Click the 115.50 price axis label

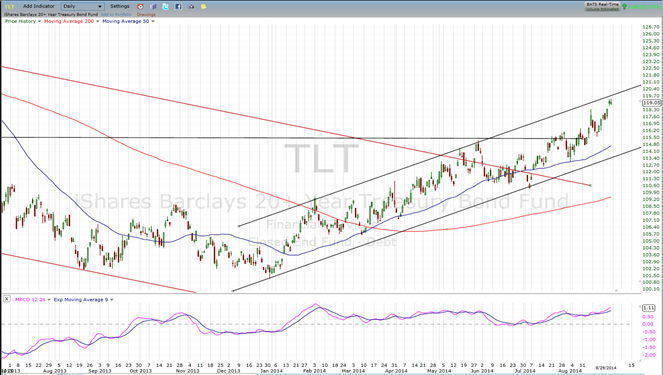pyautogui.click(x=651, y=137)
